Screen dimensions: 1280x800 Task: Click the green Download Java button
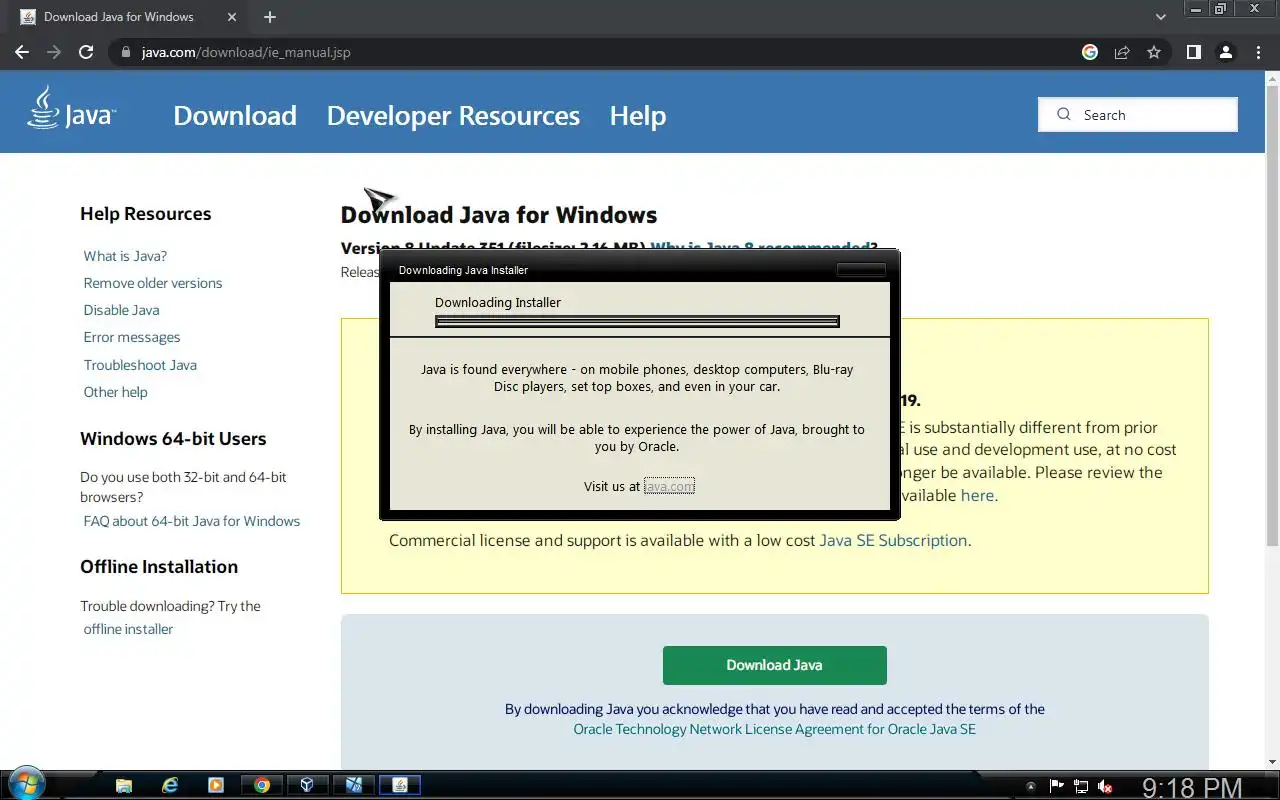(774, 665)
